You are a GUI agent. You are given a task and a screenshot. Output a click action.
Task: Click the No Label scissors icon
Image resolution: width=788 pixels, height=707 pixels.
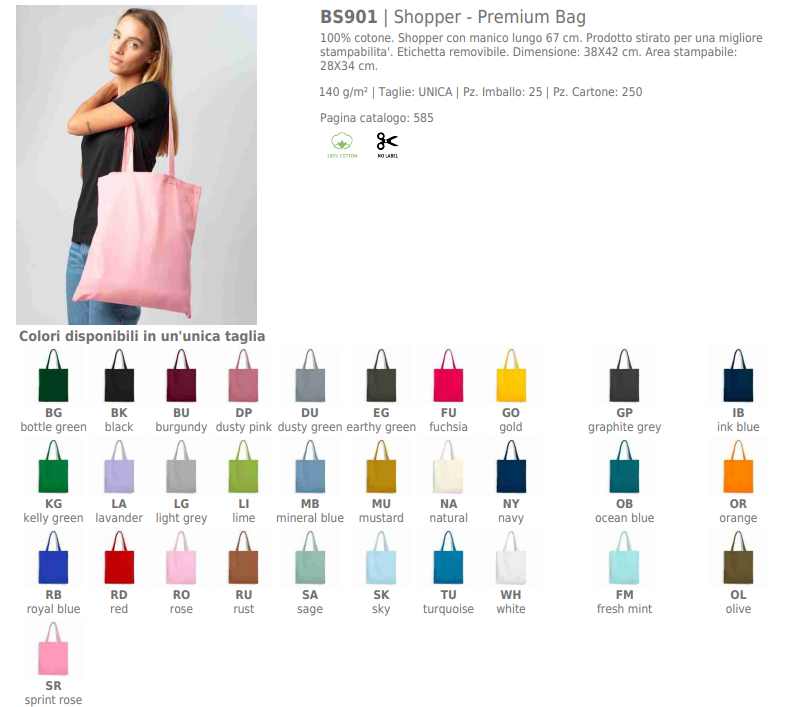[x=387, y=145]
